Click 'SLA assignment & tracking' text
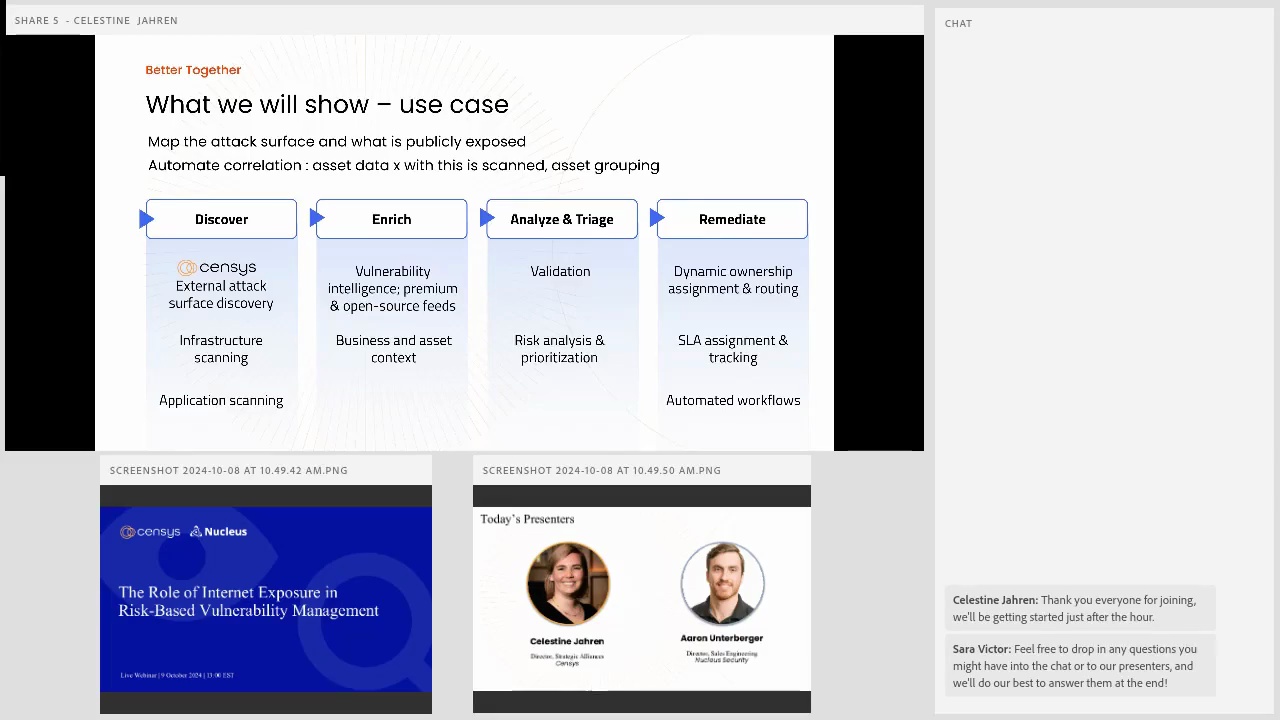 point(733,349)
